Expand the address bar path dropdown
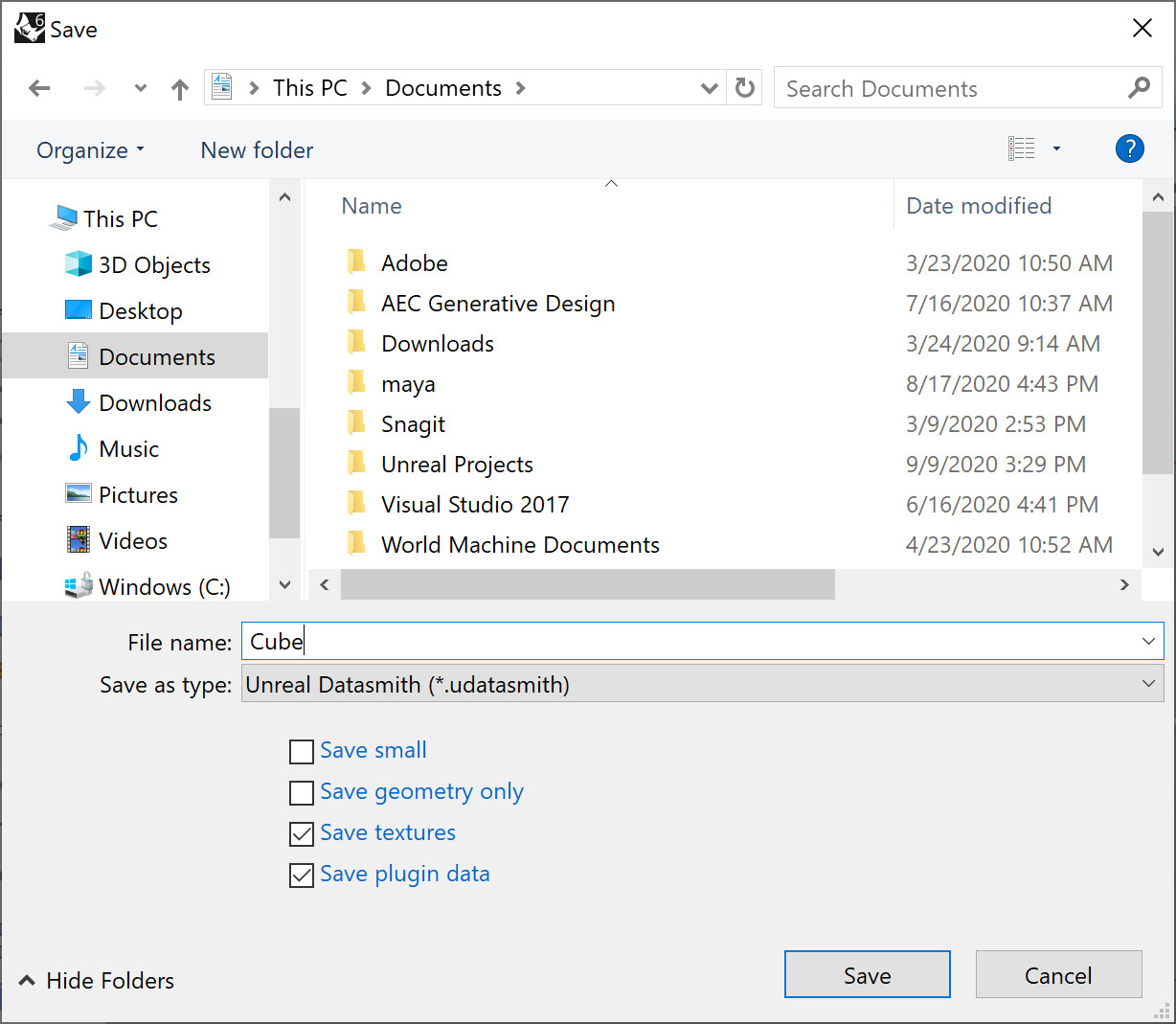This screenshot has width=1176, height=1024. [x=710, y=88]
